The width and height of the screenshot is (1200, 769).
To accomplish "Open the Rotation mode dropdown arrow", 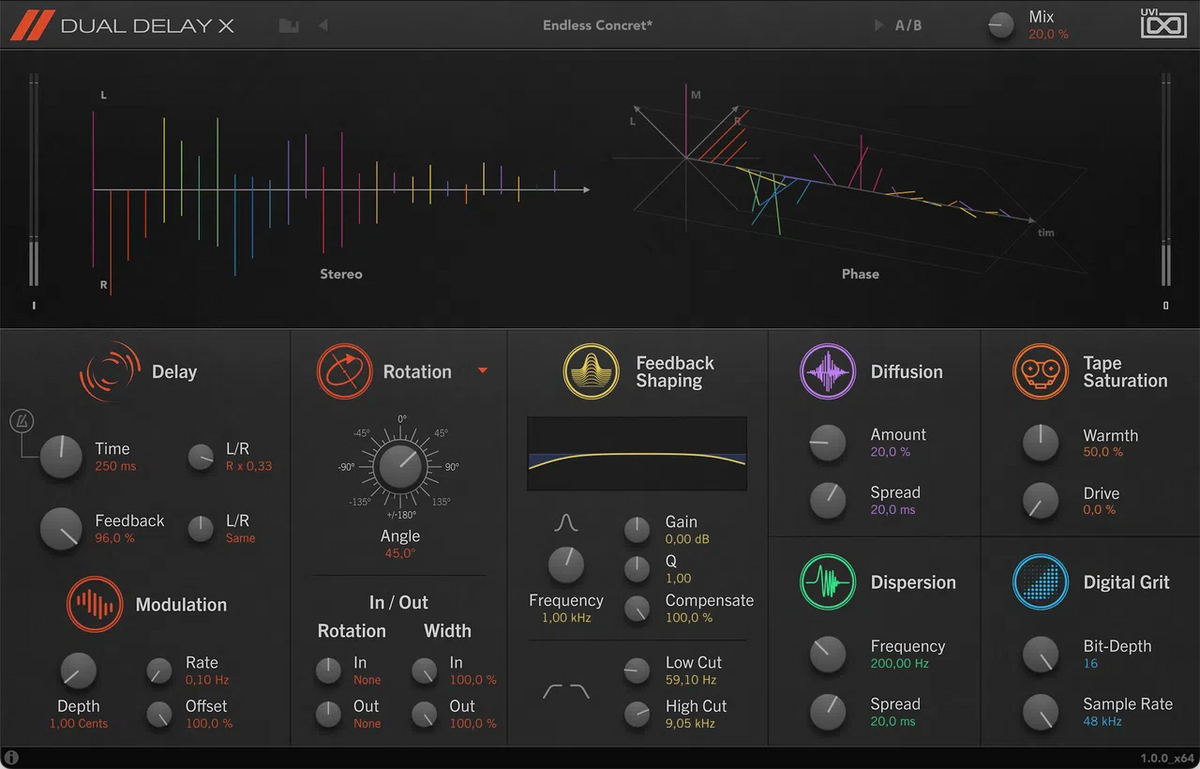I will (483, 371).
